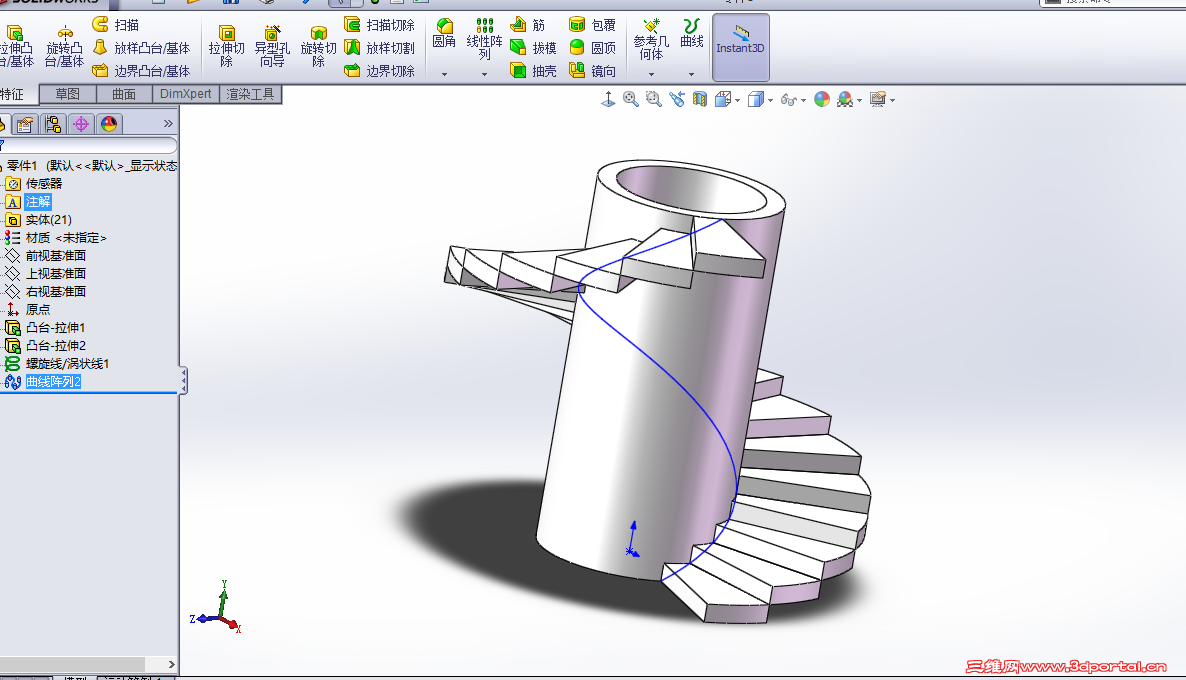This screenshot has width=1186, height=680.
Task: Select 材质 <未指定> material item
Action: click(56, 238)
